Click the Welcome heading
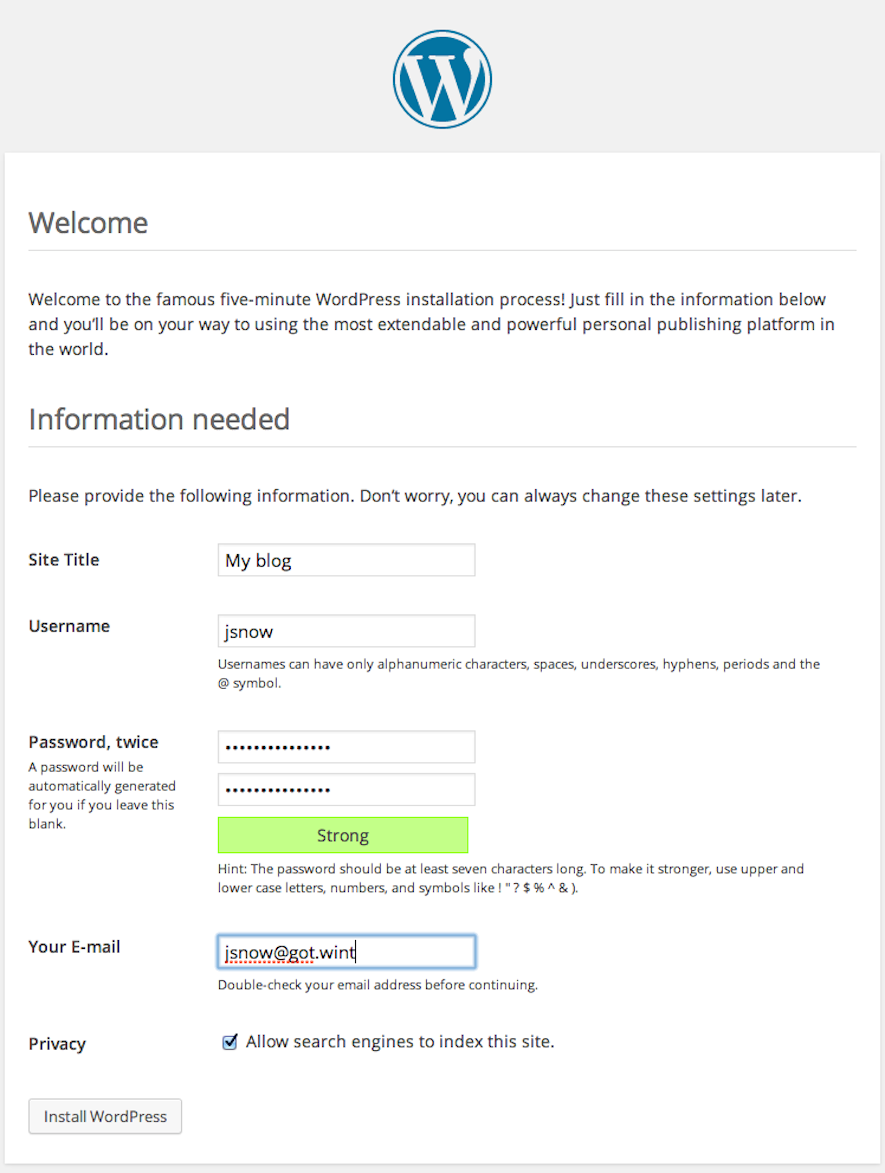Screen dimensions: 885x1173 pyautogui.click(x=88, y=222)
